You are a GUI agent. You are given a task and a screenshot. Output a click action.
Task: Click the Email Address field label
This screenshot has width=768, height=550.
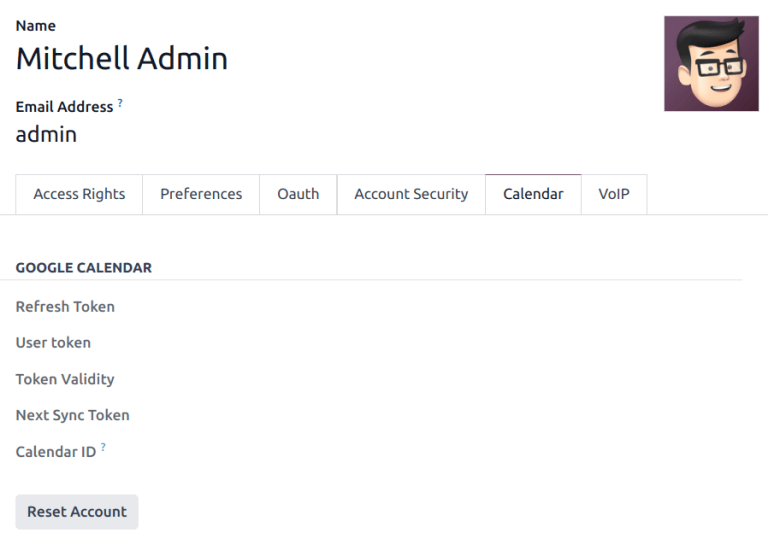(64, 107)
